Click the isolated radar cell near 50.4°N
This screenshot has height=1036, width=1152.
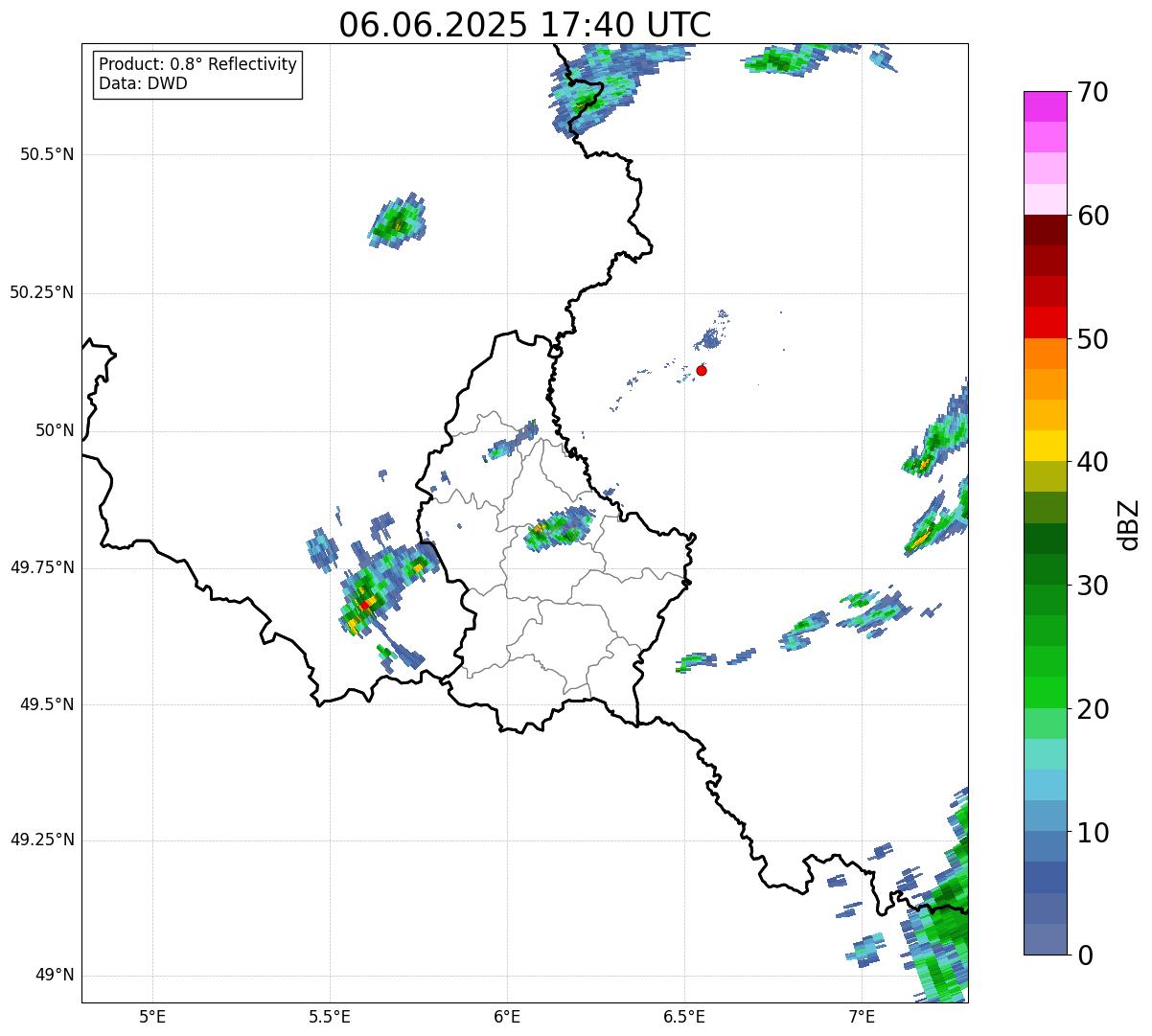tap(397, 221)
